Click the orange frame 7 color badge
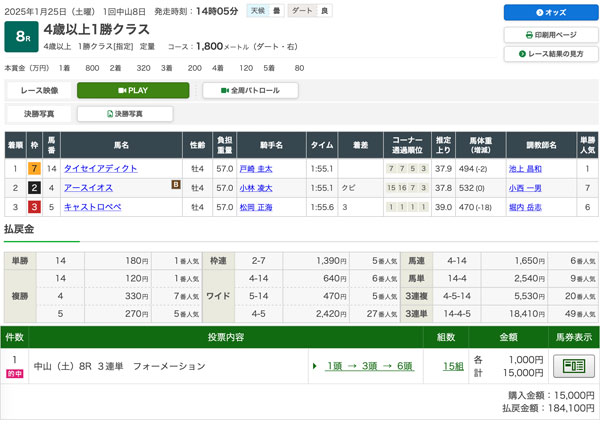 [34, 169]
